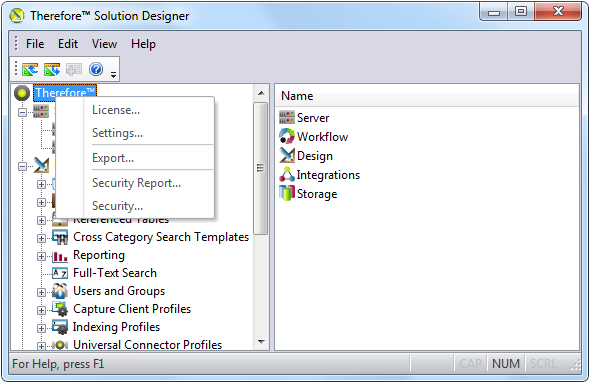The height and width of the screenshot is (383, 590).
Task: Click the first green import toolbar icon
Action: [30, 69]
